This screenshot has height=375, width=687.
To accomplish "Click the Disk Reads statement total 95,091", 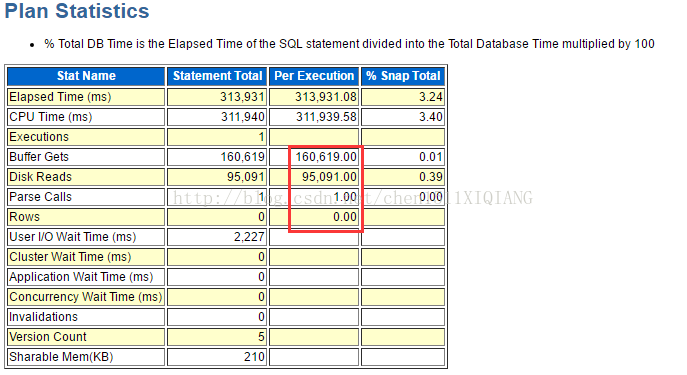I will pos(246,177).
